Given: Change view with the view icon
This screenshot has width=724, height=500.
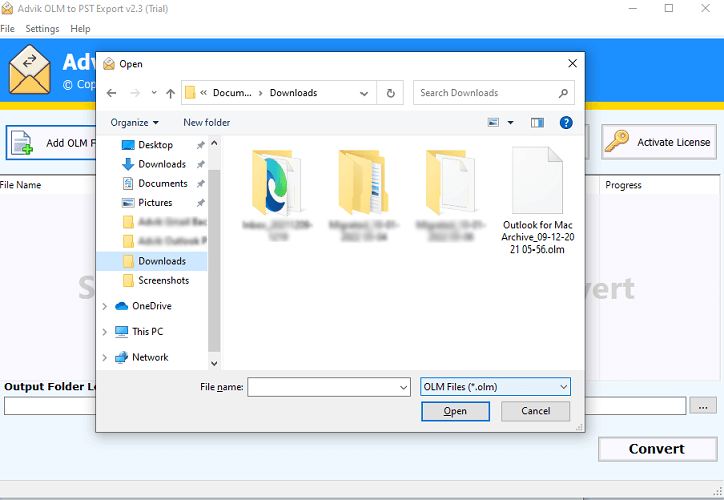Looking at the screenshot, I should point(493,122).
